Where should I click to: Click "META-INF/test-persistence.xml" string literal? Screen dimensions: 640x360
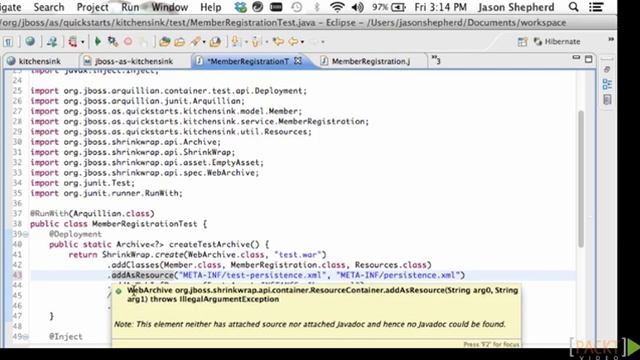(253, 275)
